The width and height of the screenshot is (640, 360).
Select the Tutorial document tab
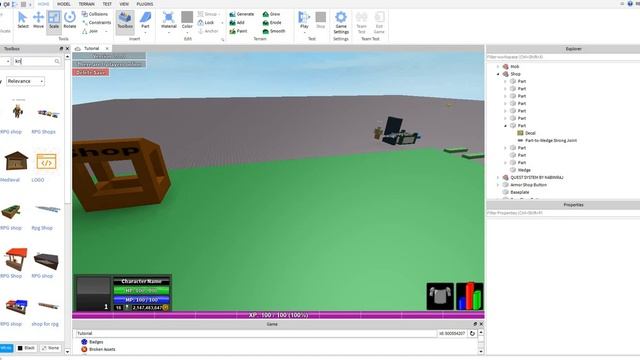(x=91, y=49)
